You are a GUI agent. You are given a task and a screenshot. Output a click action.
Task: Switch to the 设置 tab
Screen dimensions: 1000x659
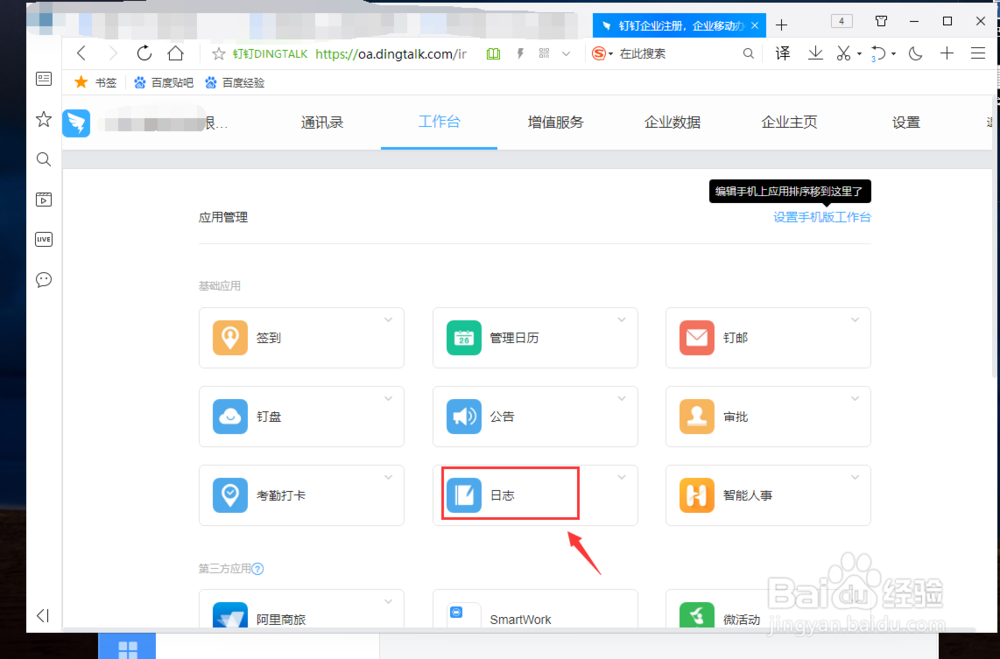pos(906,122)
